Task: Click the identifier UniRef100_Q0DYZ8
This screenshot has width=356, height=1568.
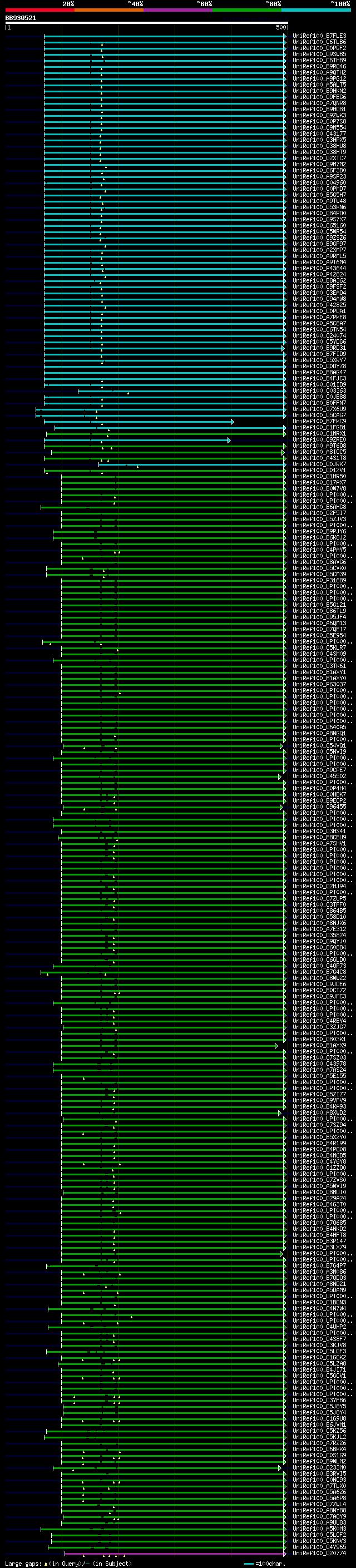Action: [319, 367]
